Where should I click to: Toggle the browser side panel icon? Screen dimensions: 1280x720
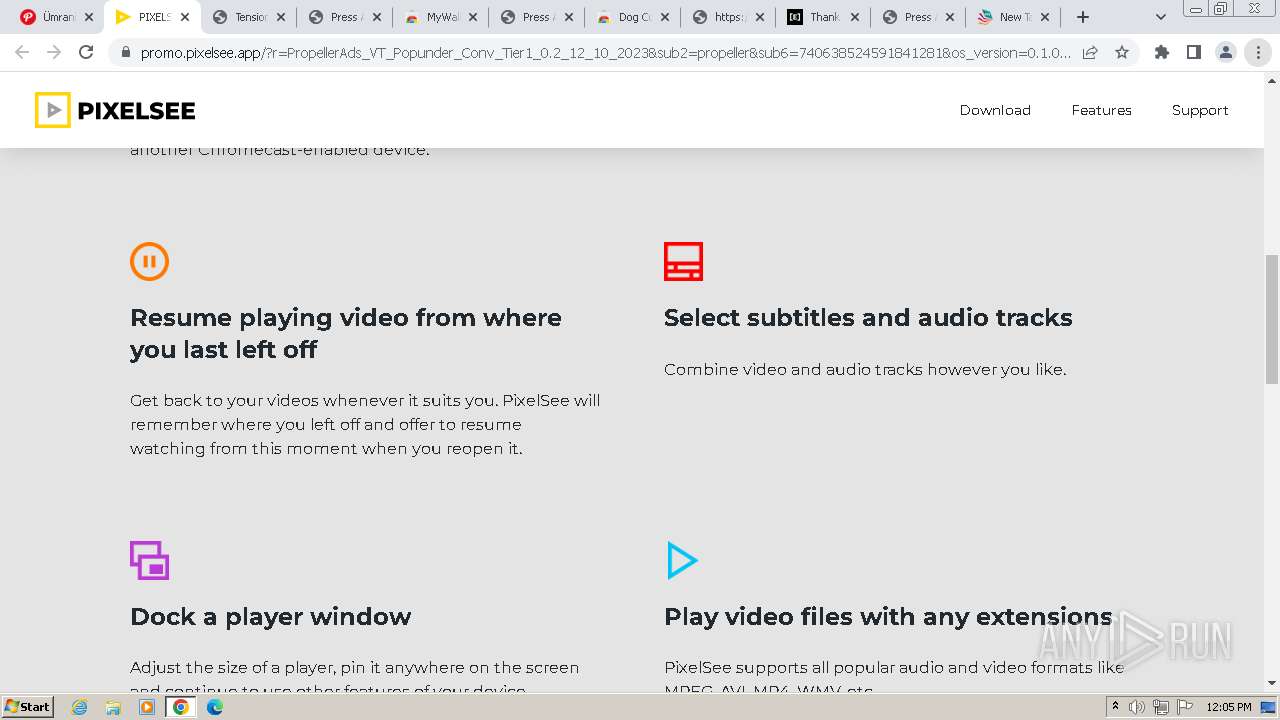click(1193, 52)
